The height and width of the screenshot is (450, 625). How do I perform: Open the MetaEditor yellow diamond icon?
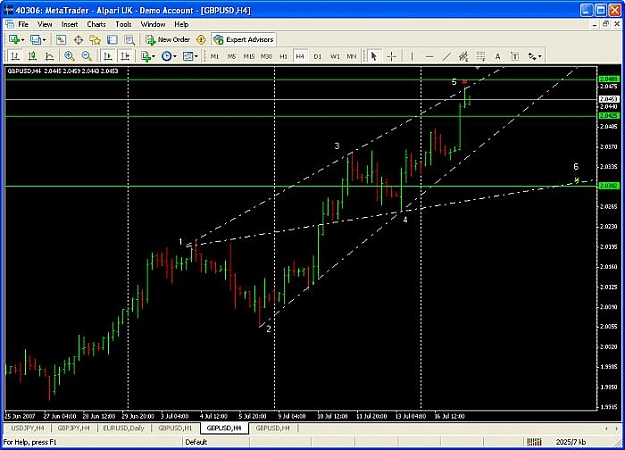click(x=201, y=39)
